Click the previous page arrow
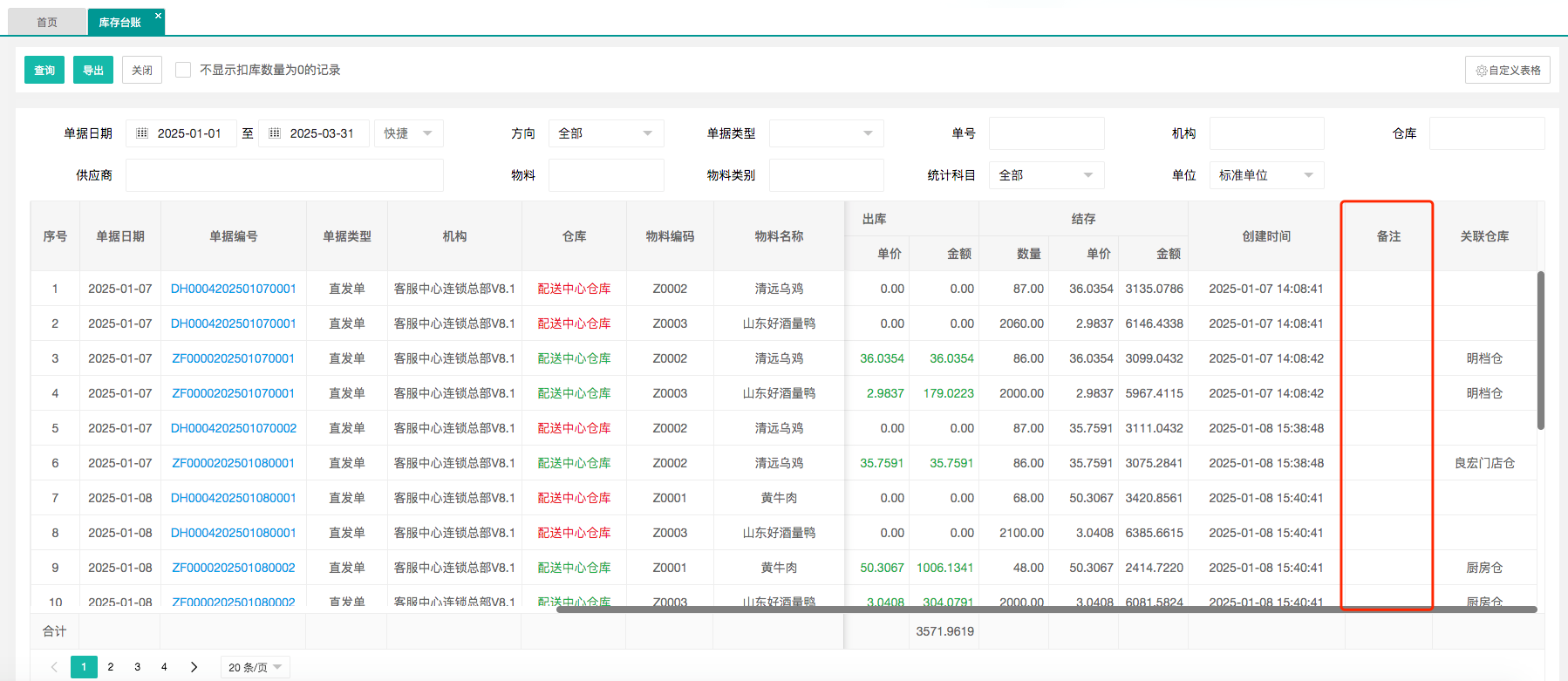The width and height of the screenshot is (1568, 681). [x=54, y=667]
